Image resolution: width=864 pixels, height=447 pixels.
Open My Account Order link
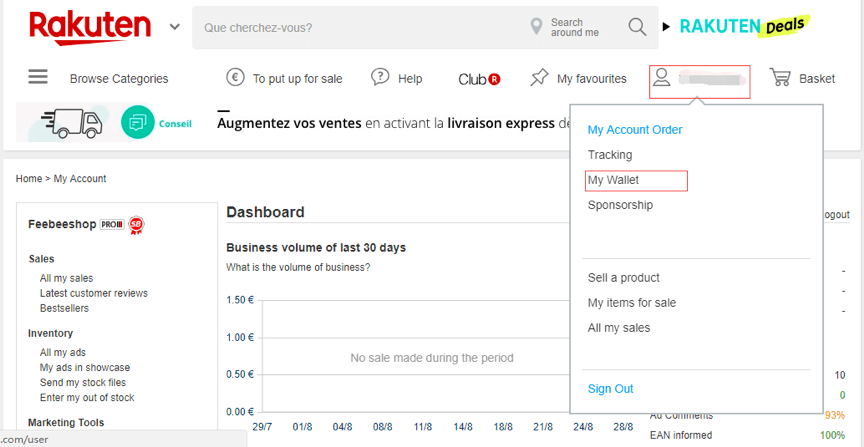[635, 130]
